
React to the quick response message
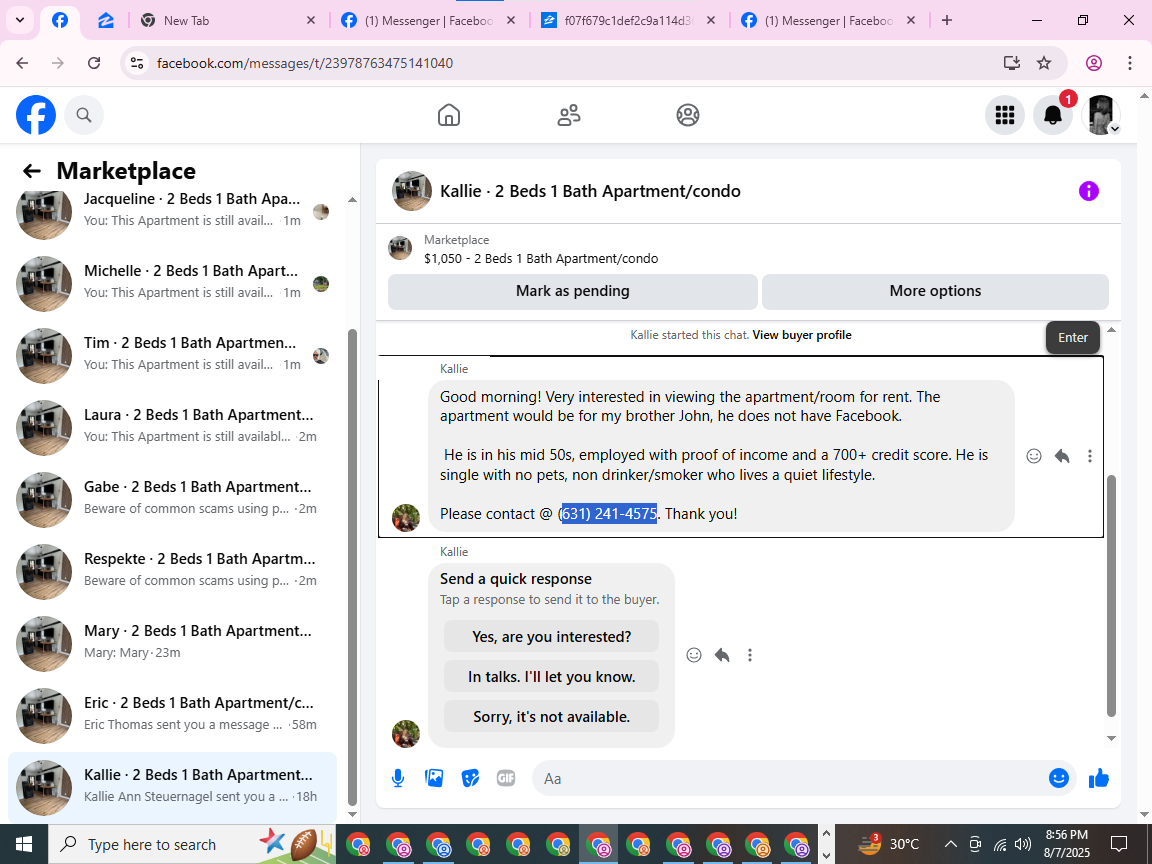694,655
